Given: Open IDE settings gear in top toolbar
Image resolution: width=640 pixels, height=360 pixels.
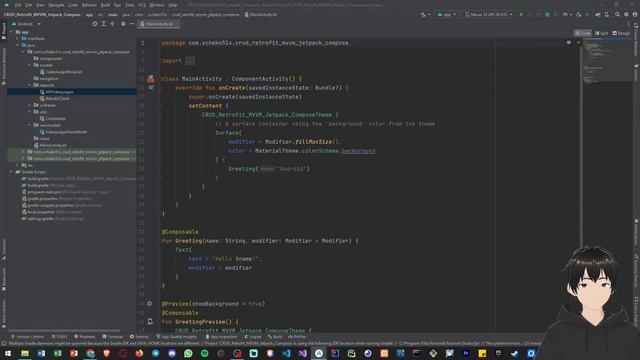Looking at the screenshot, I should (626, 14).
